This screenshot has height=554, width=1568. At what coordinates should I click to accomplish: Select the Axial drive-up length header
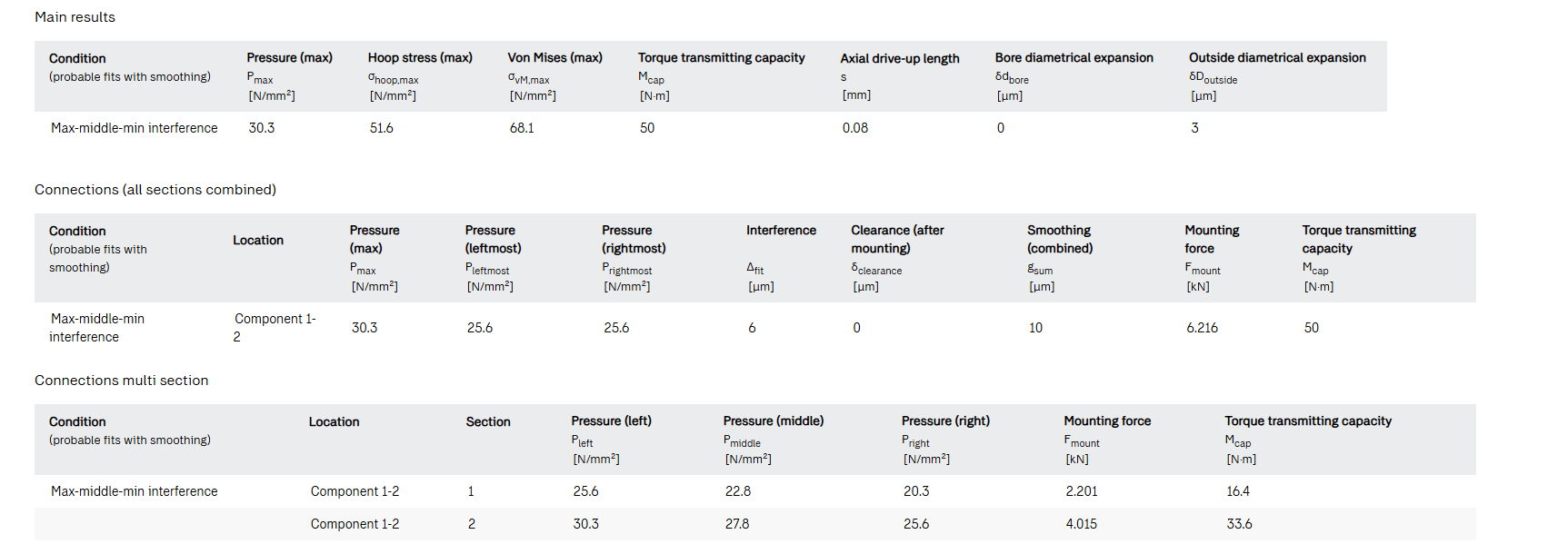click(899, 58)
